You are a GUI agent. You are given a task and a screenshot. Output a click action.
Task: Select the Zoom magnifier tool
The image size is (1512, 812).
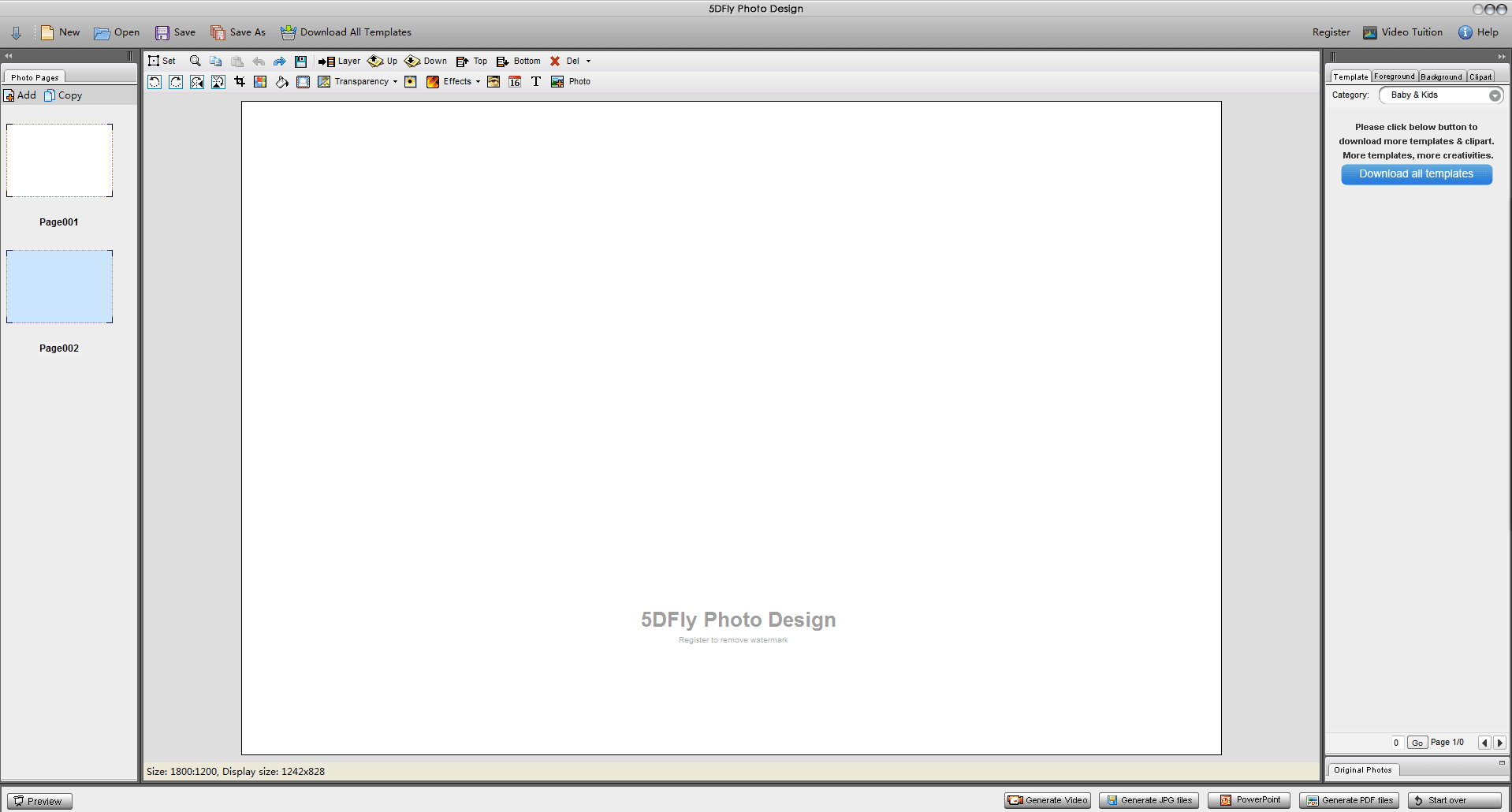194,61
